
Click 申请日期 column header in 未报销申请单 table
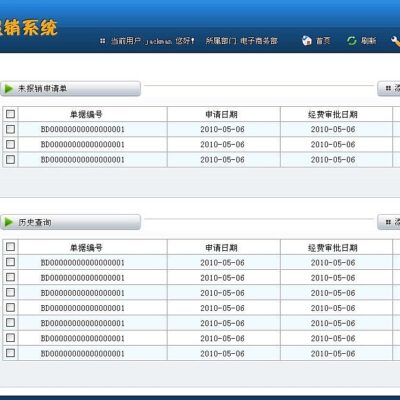pyautogui.click(x=221, y=115)
